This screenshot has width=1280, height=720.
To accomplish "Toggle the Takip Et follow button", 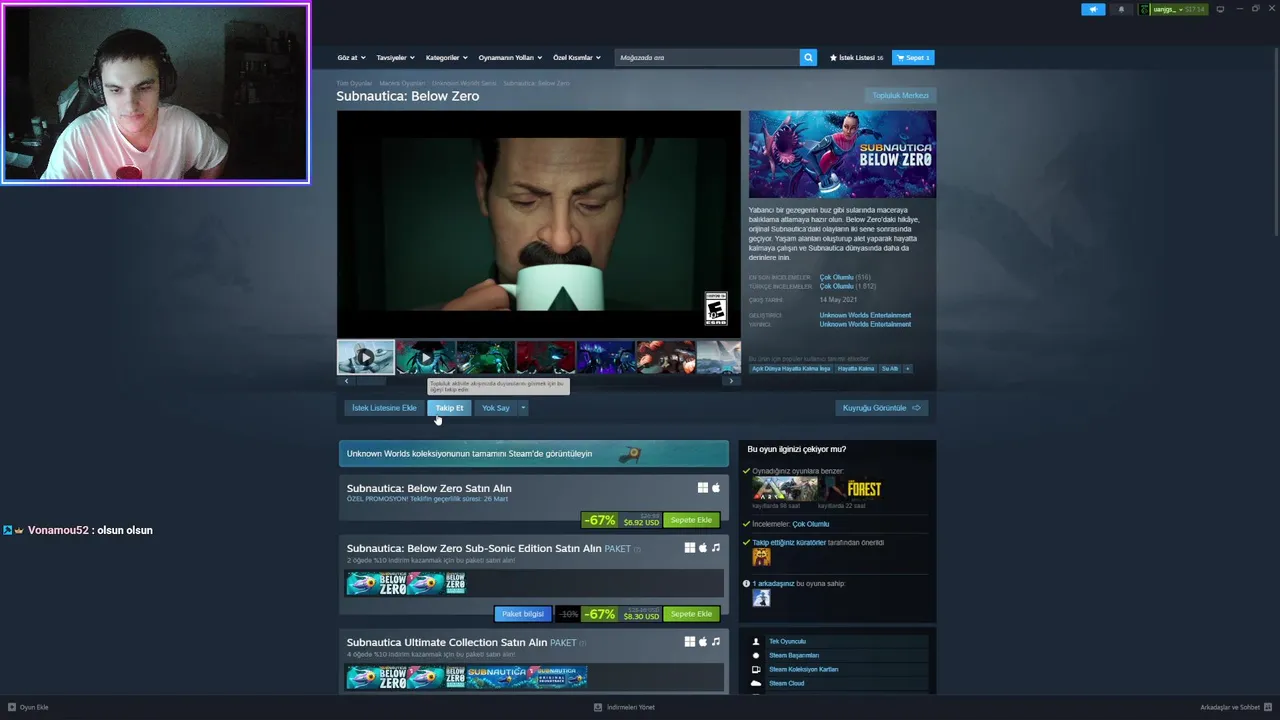I will [x=449, y=408].
